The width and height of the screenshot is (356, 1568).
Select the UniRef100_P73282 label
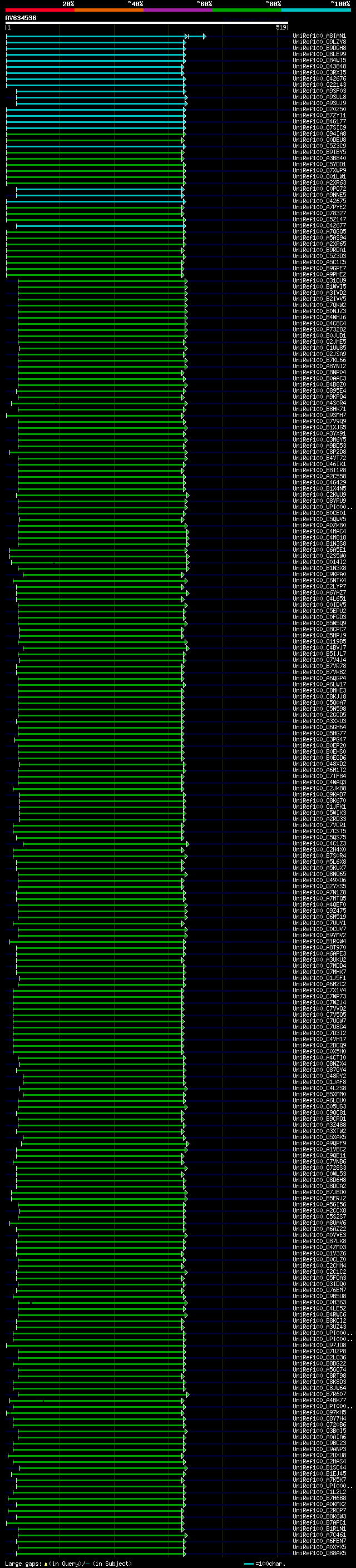pyautogui.click(x=319, y=330)
